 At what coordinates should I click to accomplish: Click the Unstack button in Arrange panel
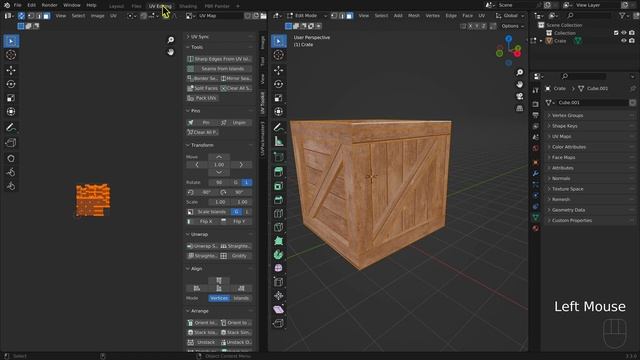(202, 342)
